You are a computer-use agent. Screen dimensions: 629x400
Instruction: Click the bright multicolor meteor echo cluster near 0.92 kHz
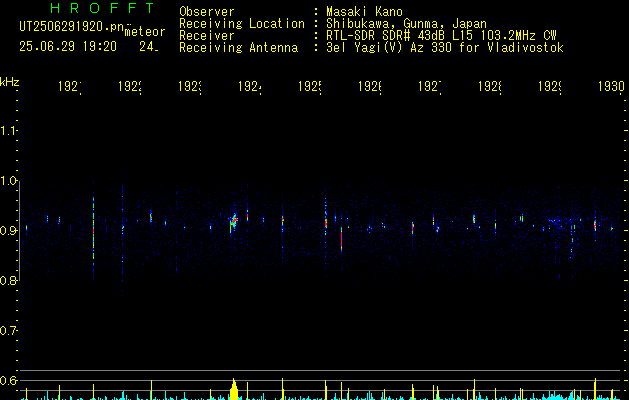tap(233, 220)
